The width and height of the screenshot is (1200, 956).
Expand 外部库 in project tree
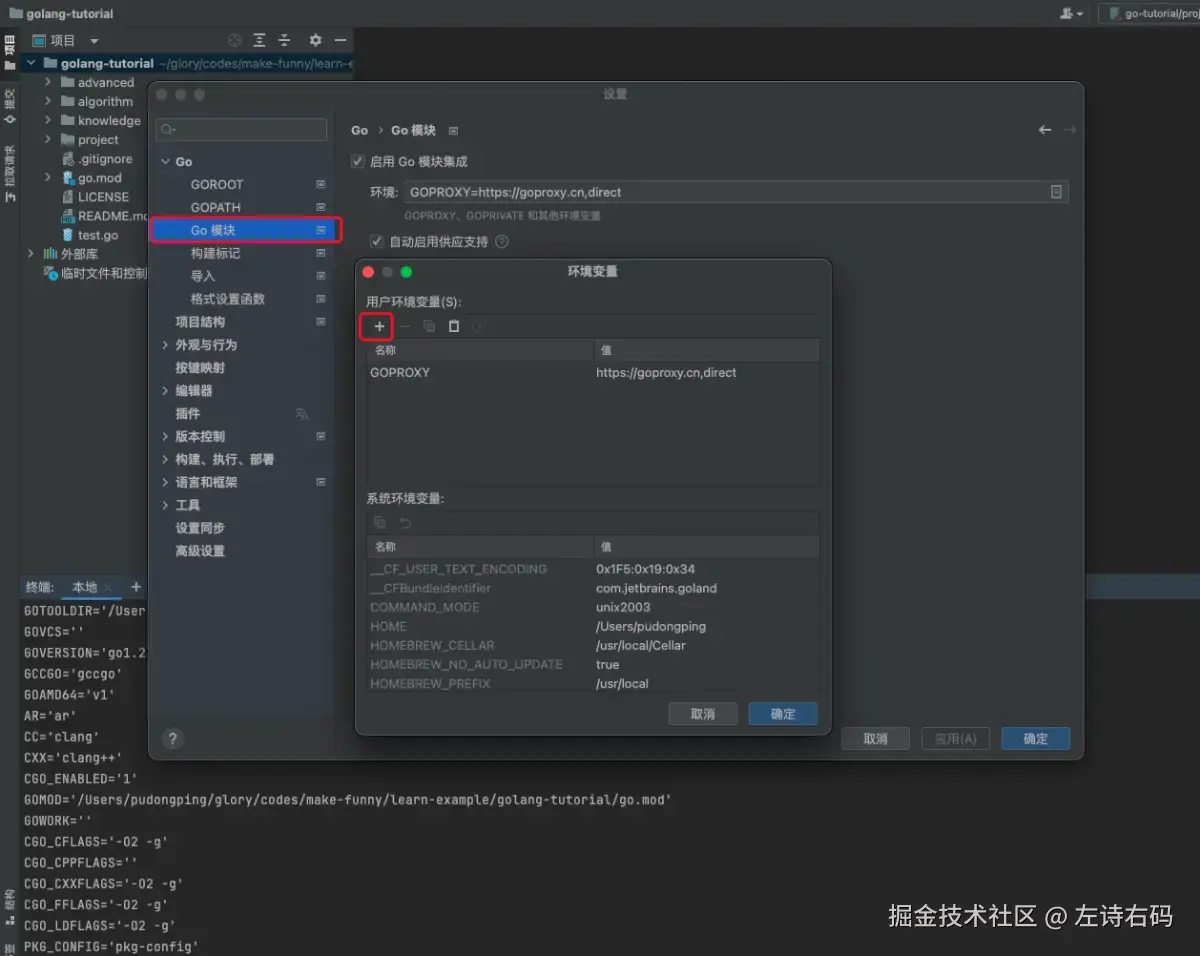pos(32,254)
